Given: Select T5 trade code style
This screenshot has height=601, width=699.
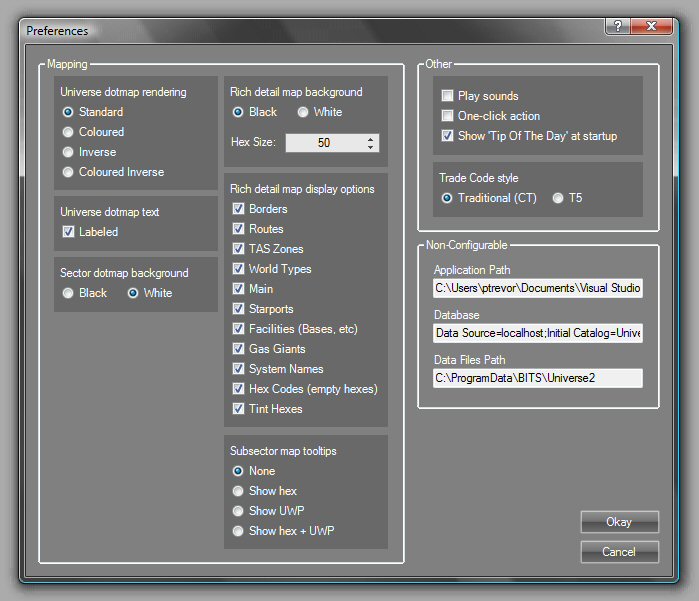Looking at the screenshot, I should coord(558,198).
